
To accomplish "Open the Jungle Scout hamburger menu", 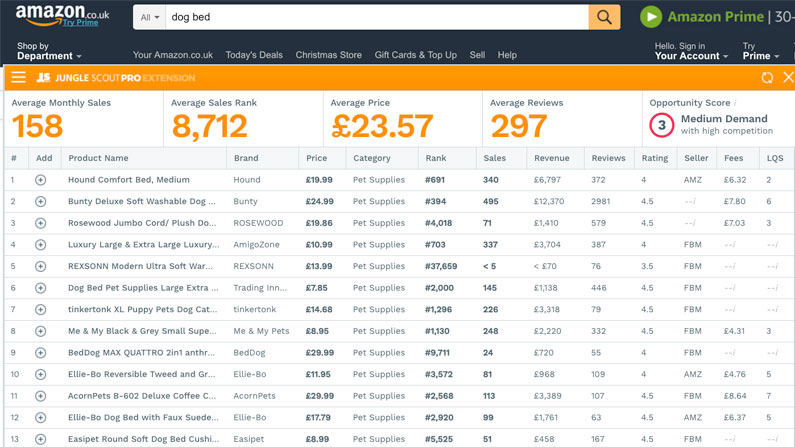I will coord(18,78).
